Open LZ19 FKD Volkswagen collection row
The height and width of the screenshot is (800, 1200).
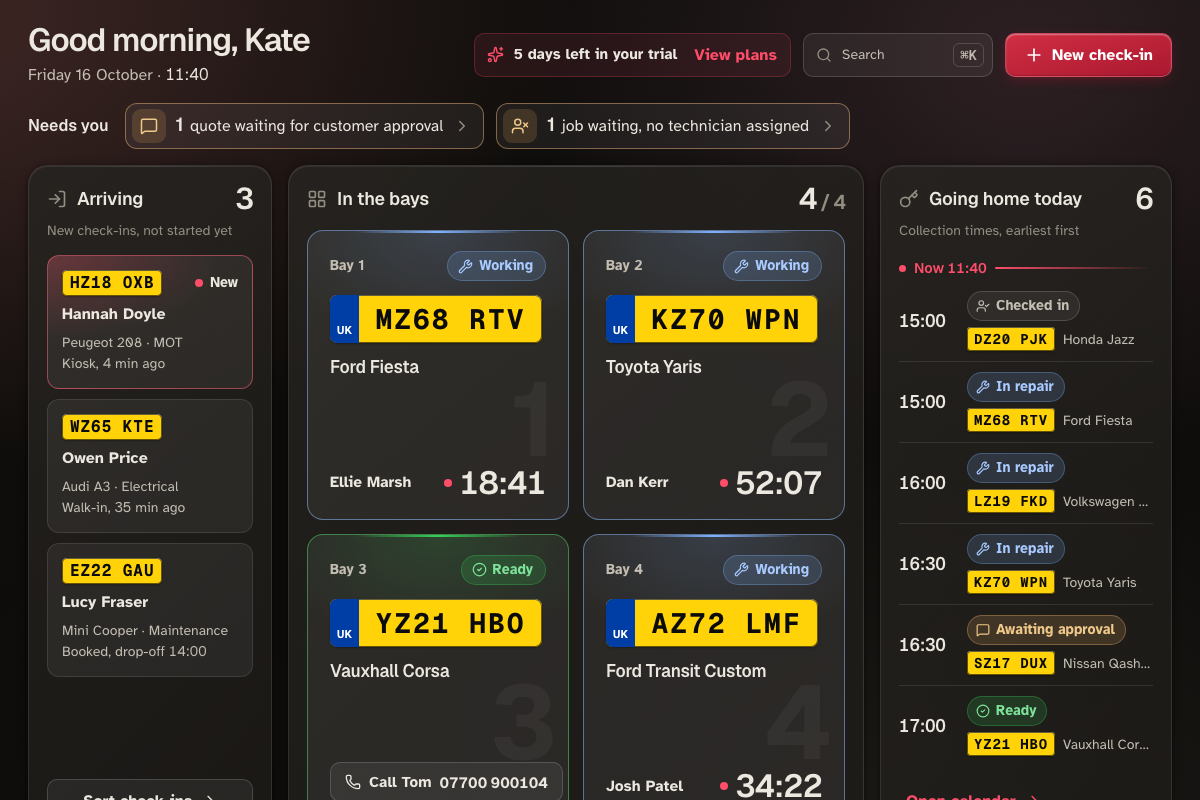[x=1026, y=483]
